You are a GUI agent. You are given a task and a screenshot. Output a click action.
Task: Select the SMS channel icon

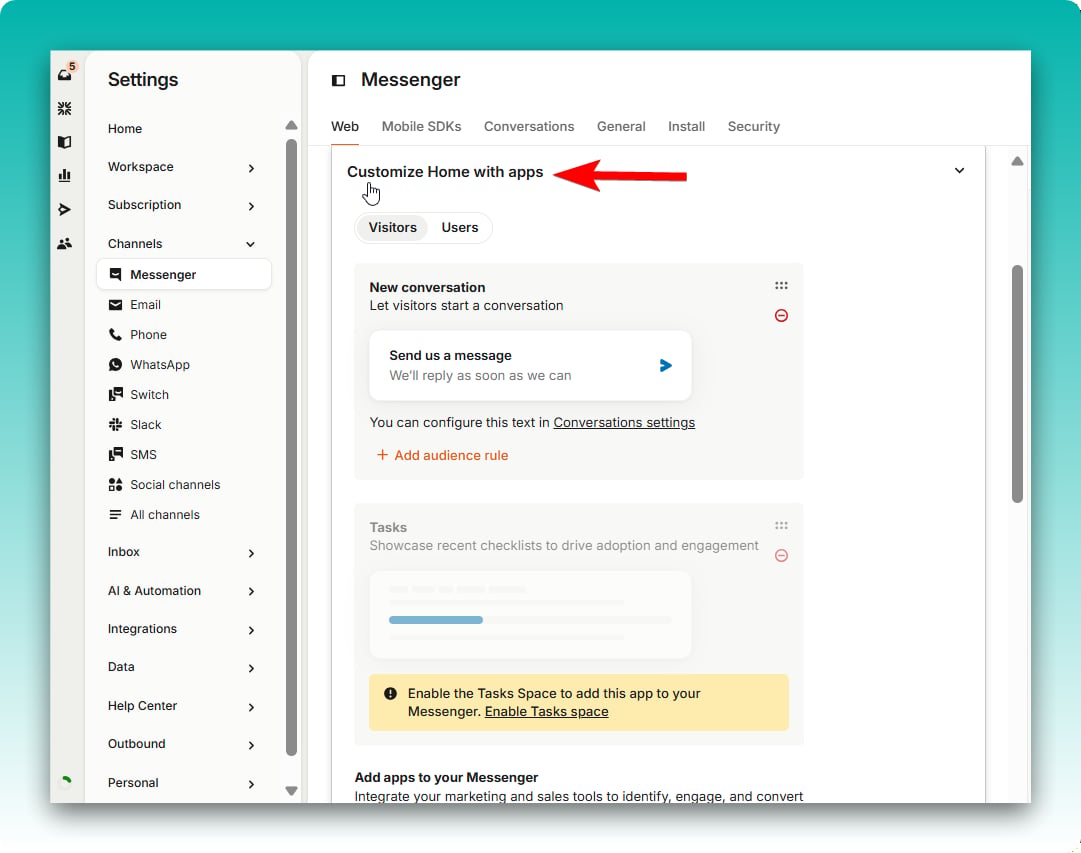[115, 454]
